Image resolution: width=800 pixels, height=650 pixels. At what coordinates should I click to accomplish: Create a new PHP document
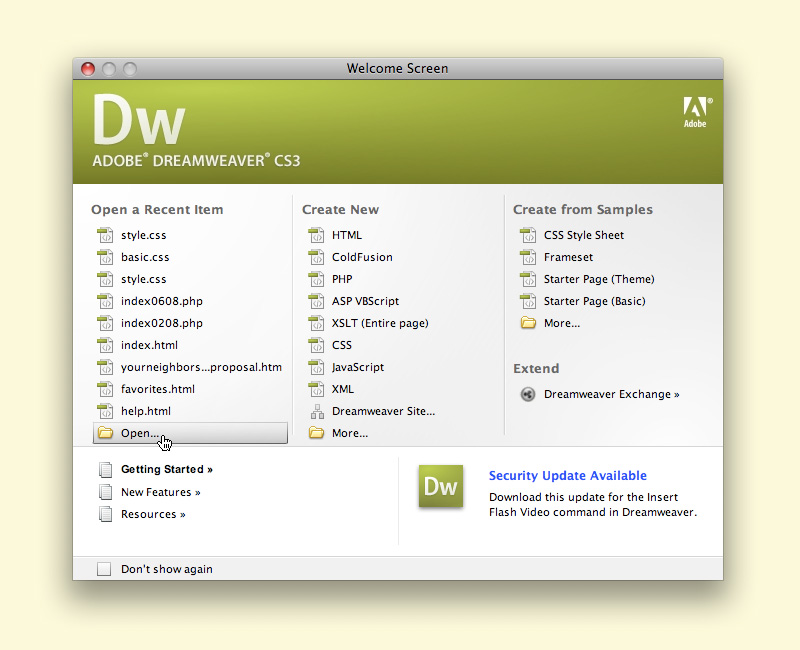click(x=342, y=279)
